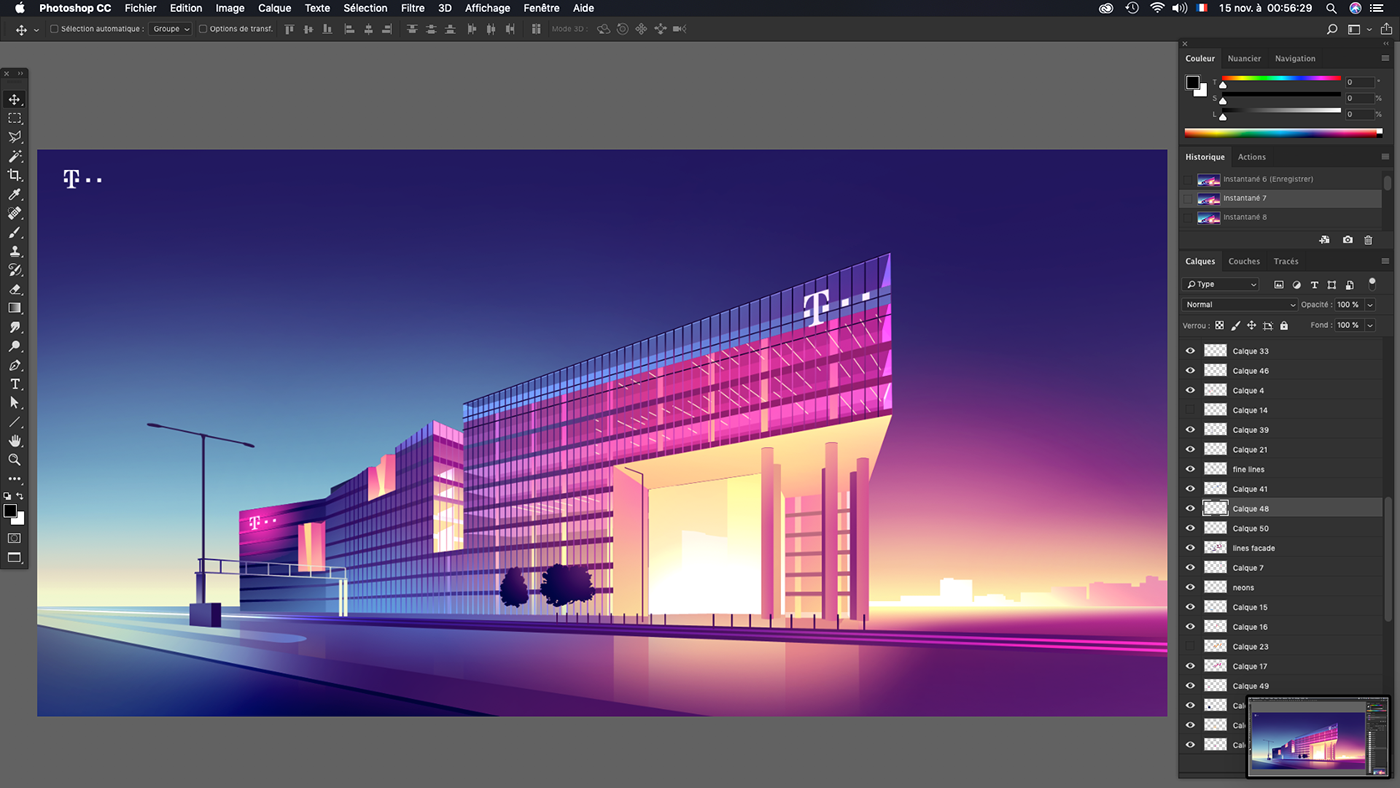Select the Gradient tool
Image resolution: width=1400 pixels, height=788 pixels.
[x=15, y=309]
